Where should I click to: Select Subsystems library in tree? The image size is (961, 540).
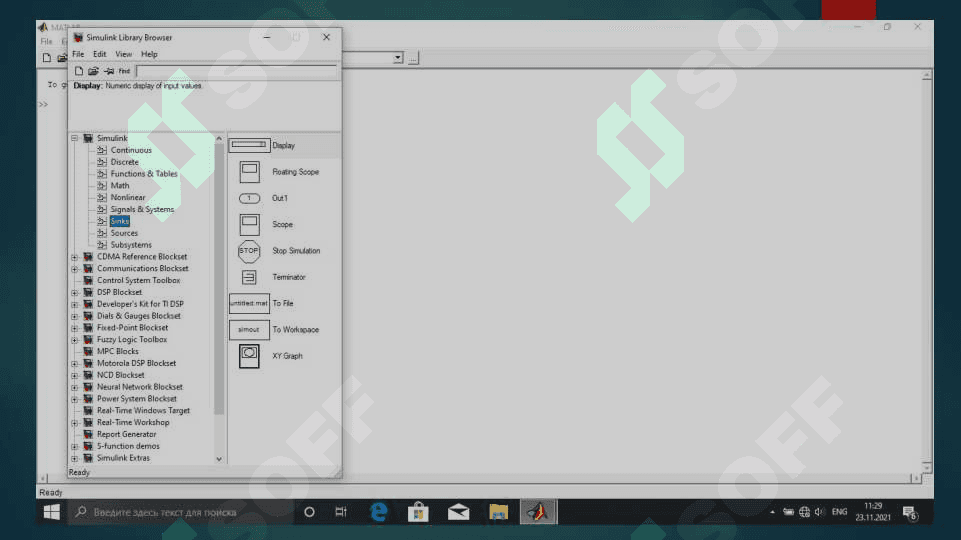[x=131, y=245]
